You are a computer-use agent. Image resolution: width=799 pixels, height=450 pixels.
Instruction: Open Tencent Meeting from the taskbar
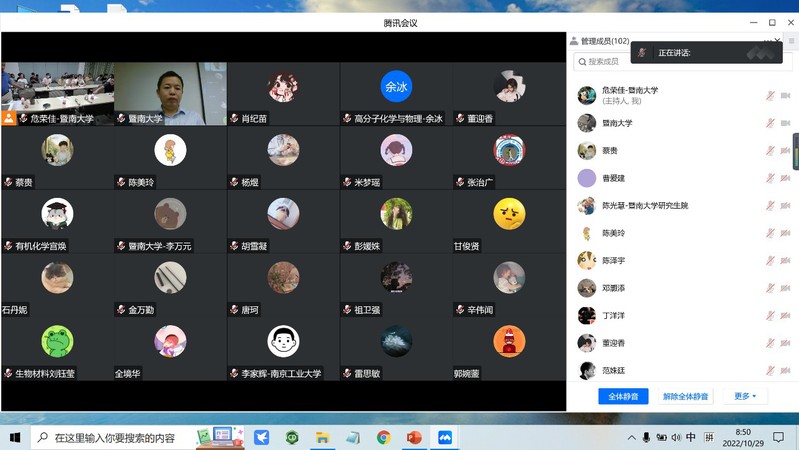tap(445, 438)
